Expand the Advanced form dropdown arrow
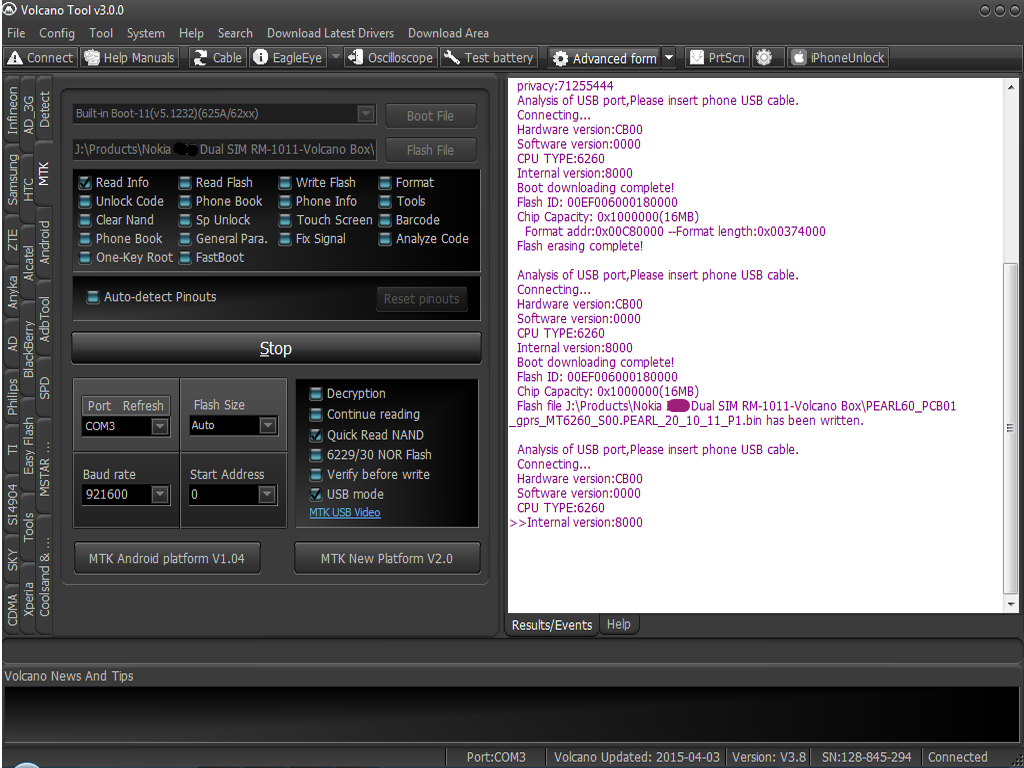Image resolution: width=1024 pixels, height=768 pixels. coord(669,57)
